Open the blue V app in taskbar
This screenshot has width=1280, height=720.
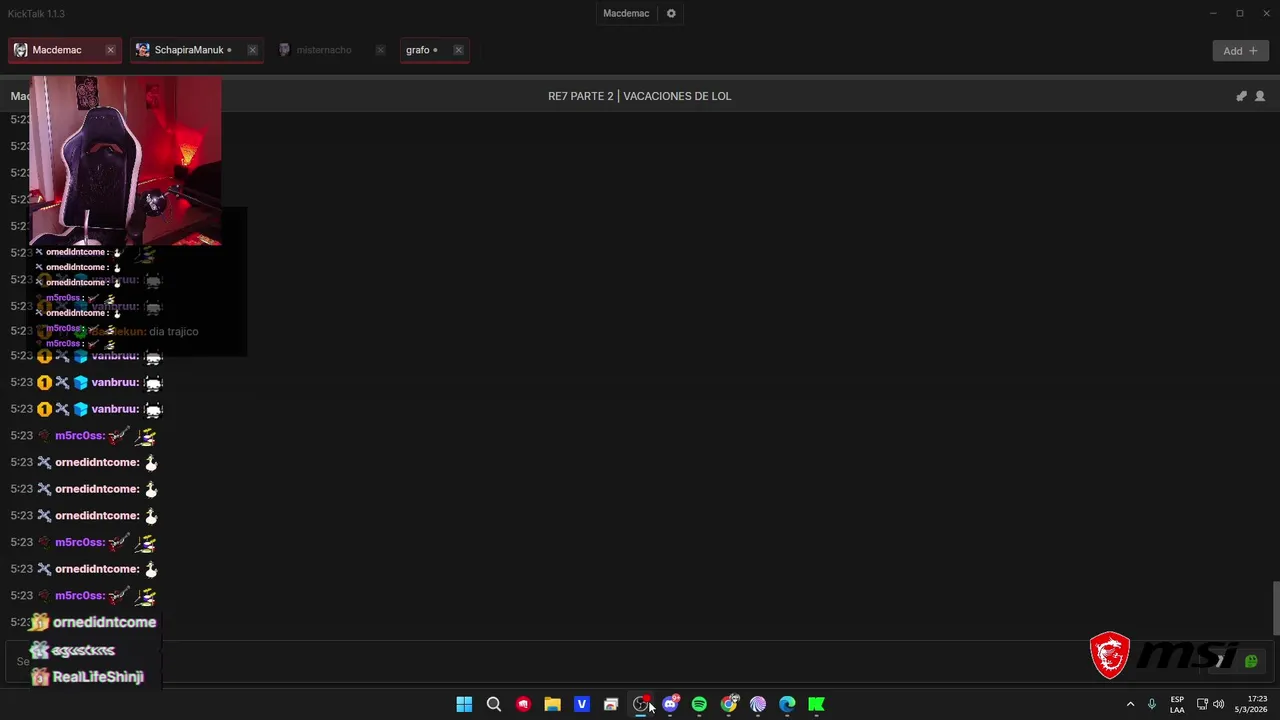(x=581, y=704)
